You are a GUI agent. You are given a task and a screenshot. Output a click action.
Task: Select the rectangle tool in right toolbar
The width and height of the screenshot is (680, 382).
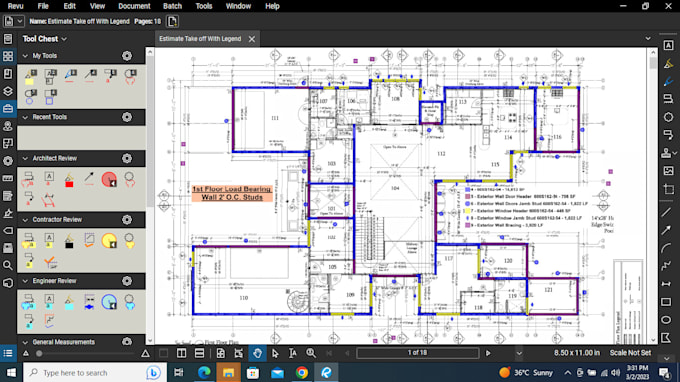tap(667, 302)
